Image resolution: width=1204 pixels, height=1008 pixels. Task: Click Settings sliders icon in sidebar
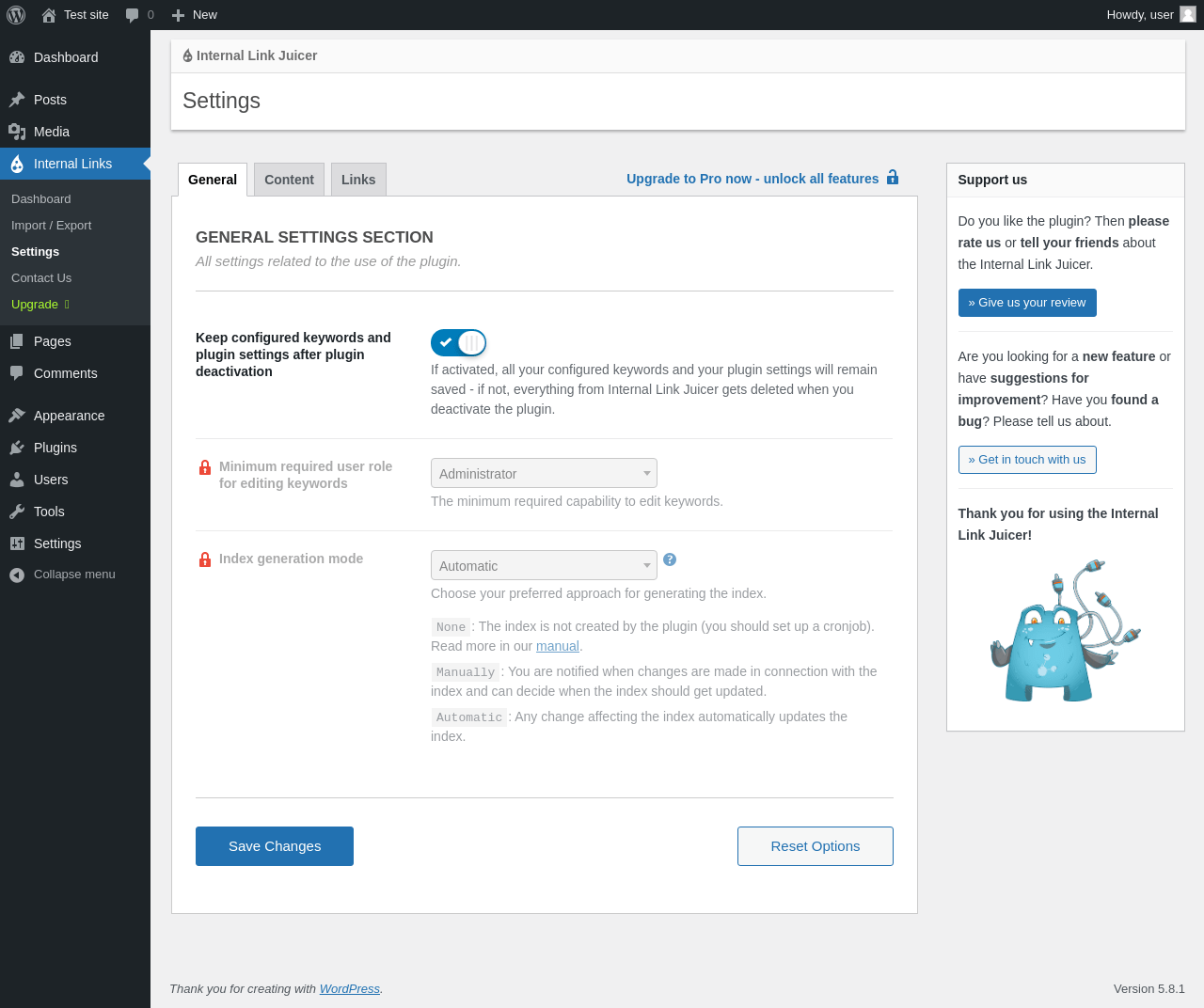[17, 543]
